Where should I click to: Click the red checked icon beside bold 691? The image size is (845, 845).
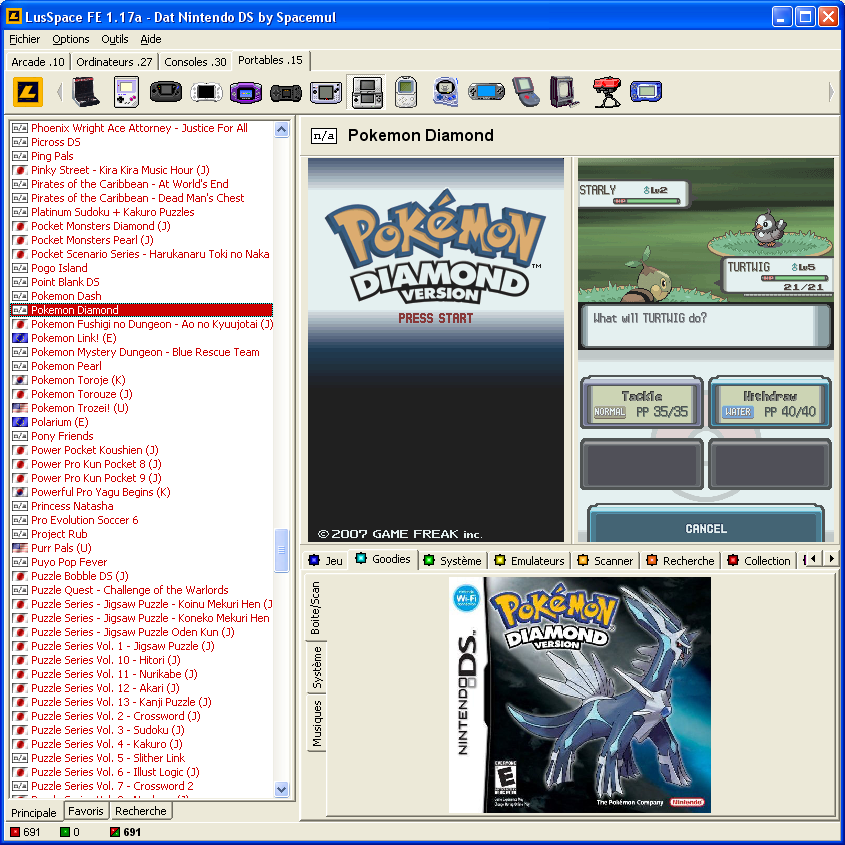coord(115,832)
